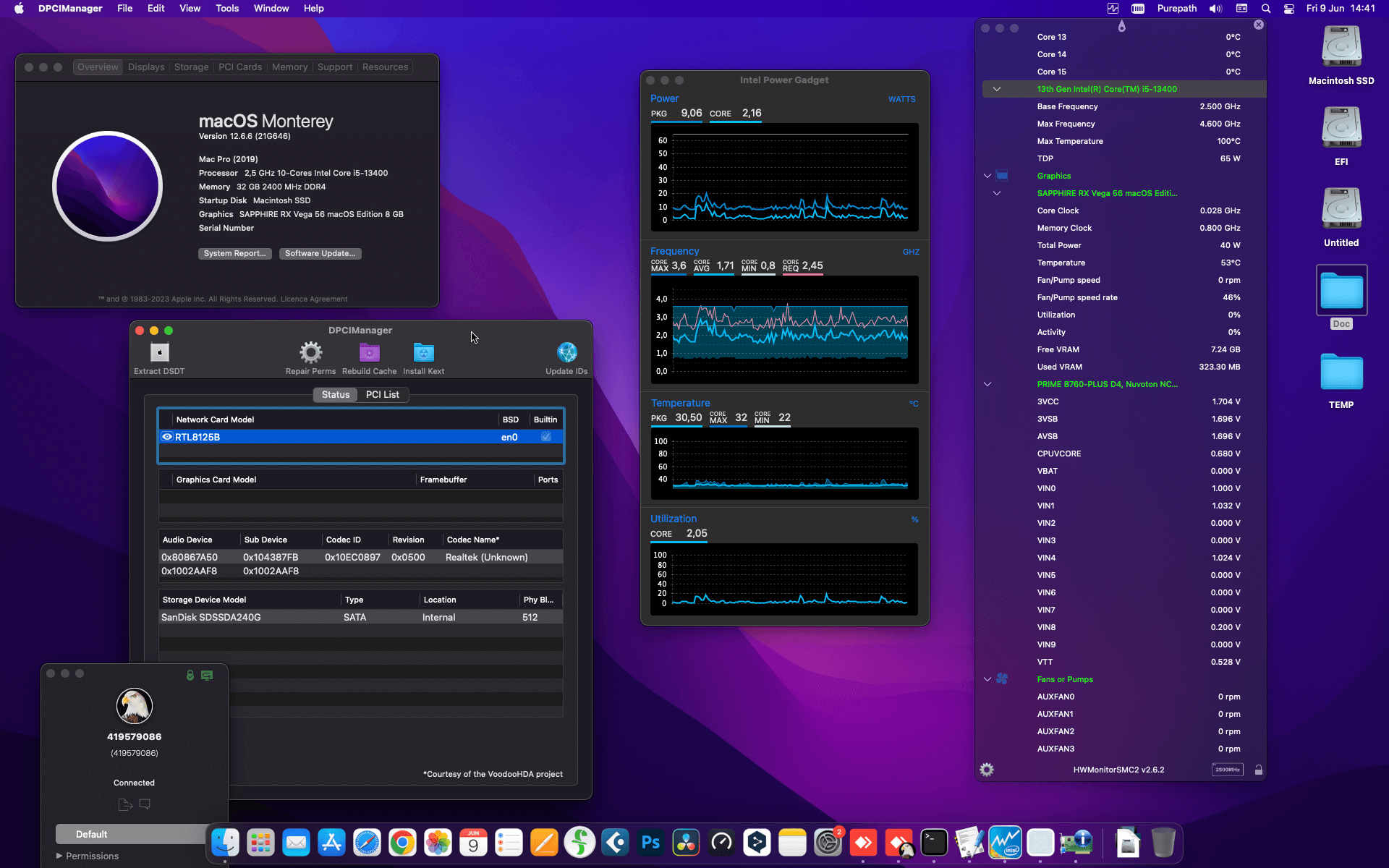Click the Resources tab
The width and height of the screenshot is (1389, 868).
[385, 67]
